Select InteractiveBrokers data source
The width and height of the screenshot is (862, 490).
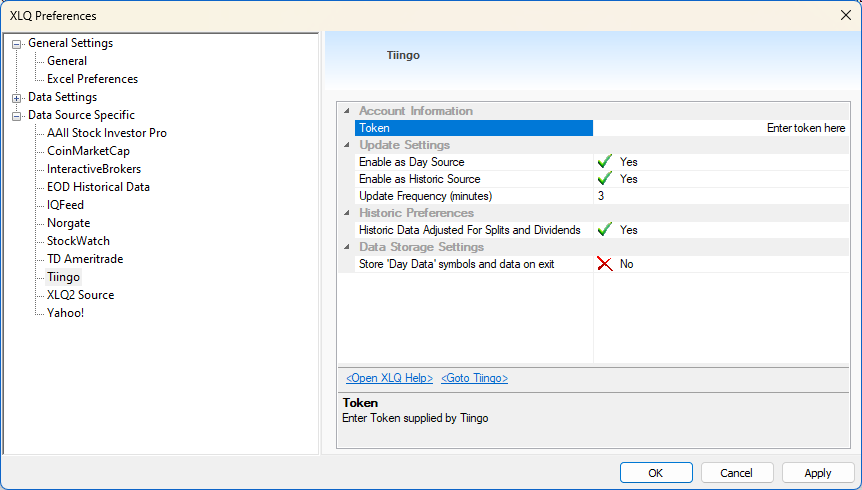(x=94, y=169)
